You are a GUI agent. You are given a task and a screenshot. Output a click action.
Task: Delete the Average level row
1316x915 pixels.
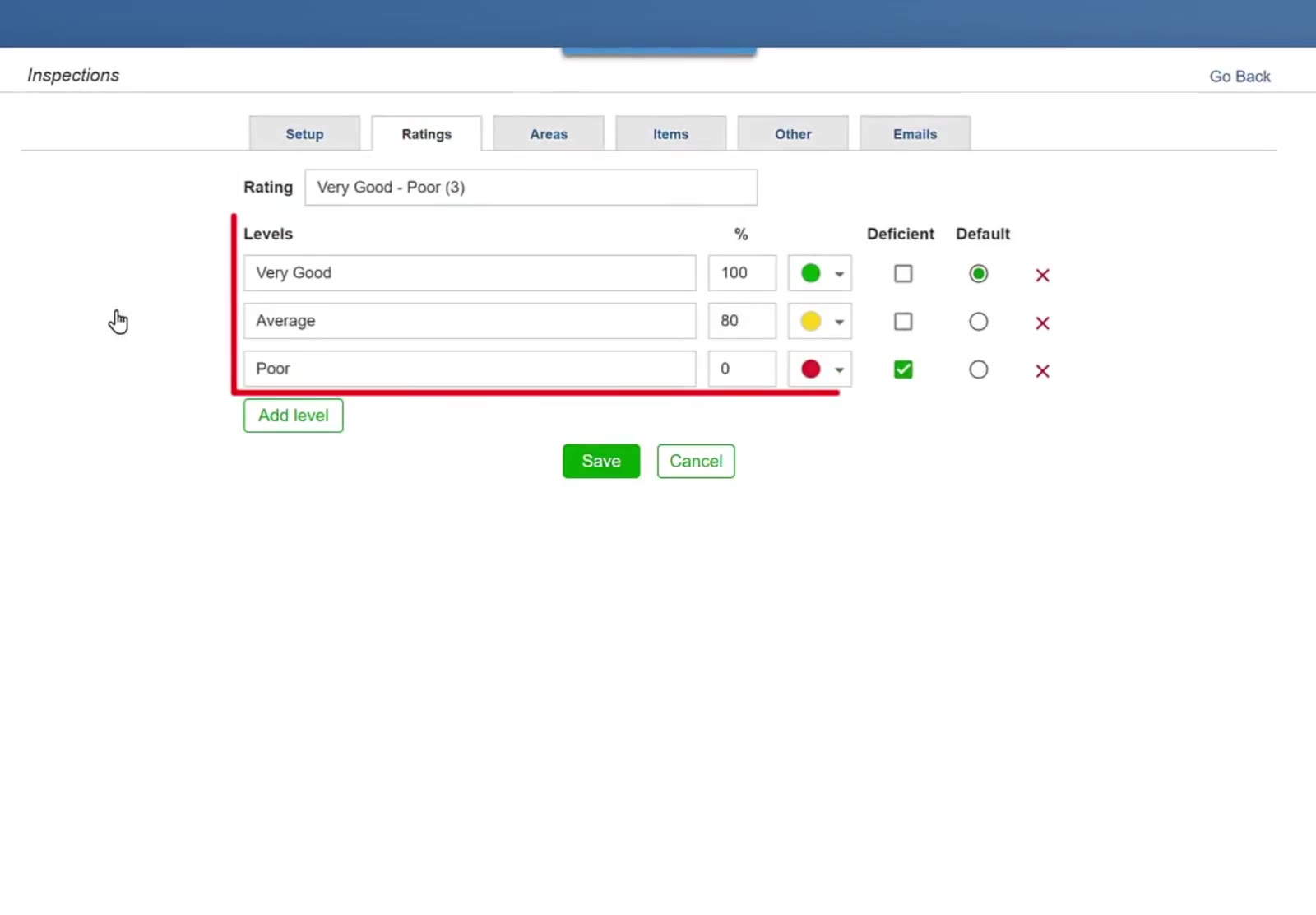tap(1042, 323)
